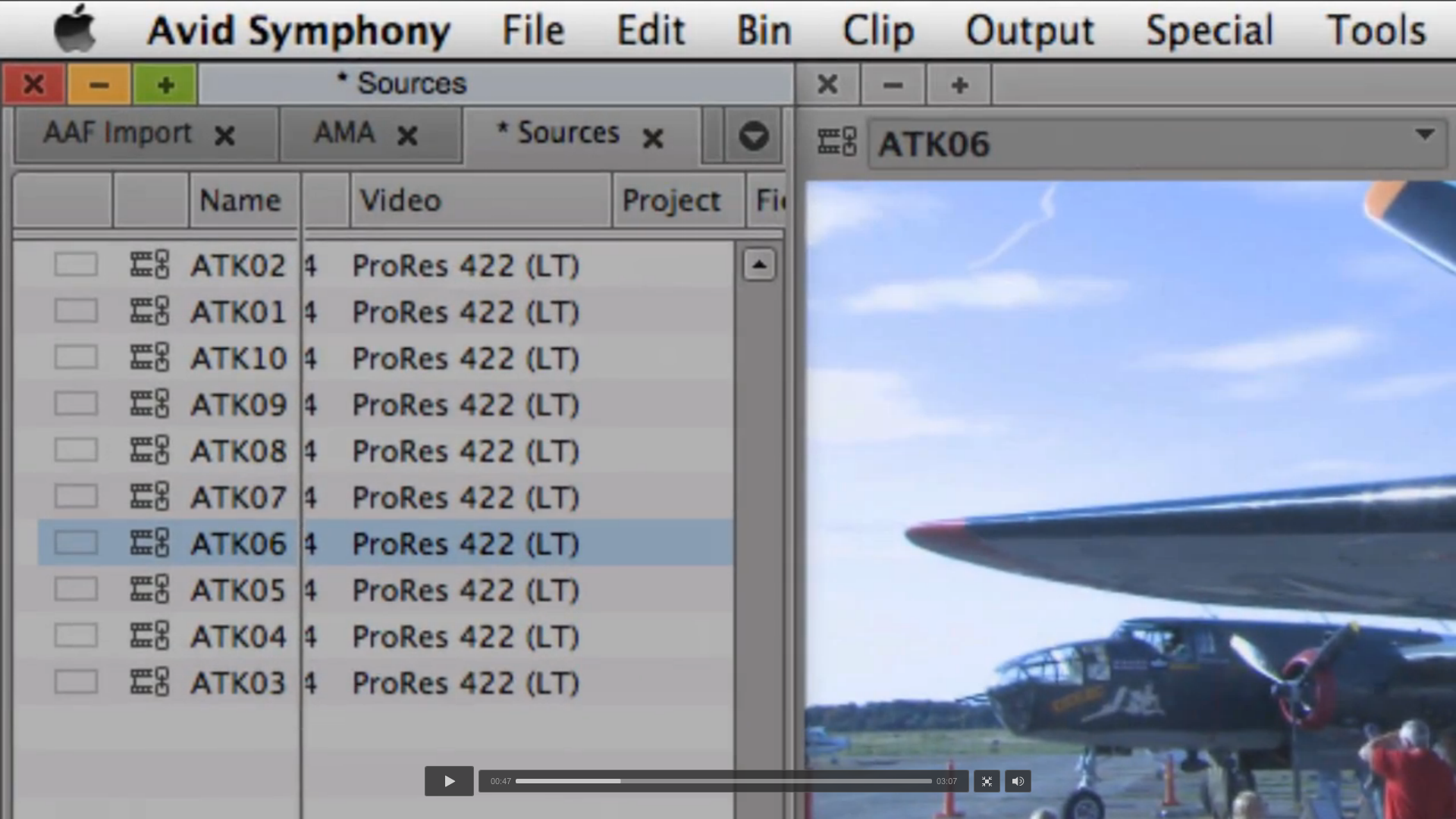1456x819 pixels.
Task: Zoom the Sources bin window with the green plus
Action: pos(165,84)
